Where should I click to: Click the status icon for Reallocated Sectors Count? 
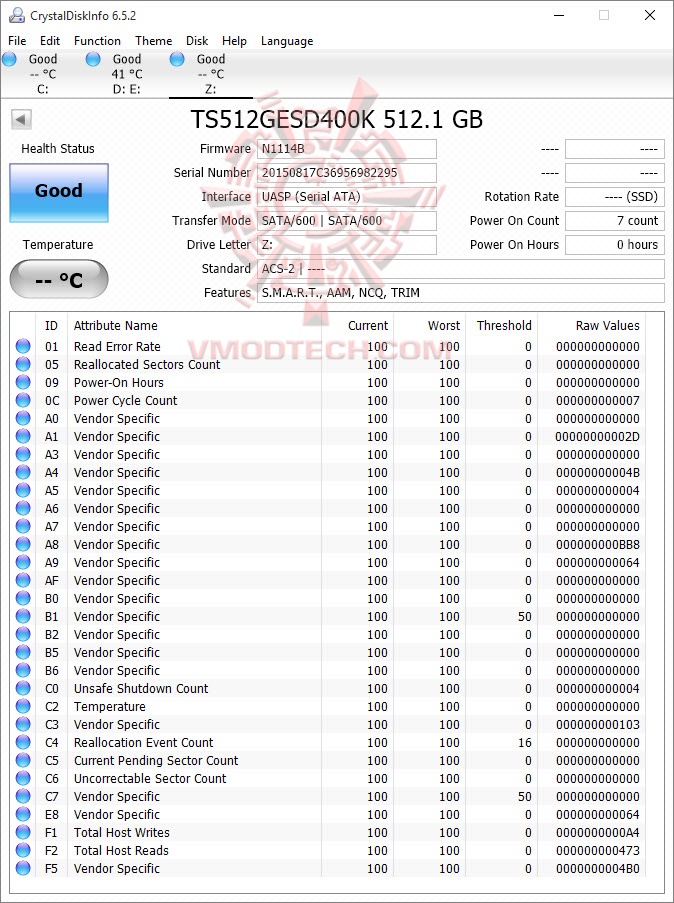(x=23, y=364)
